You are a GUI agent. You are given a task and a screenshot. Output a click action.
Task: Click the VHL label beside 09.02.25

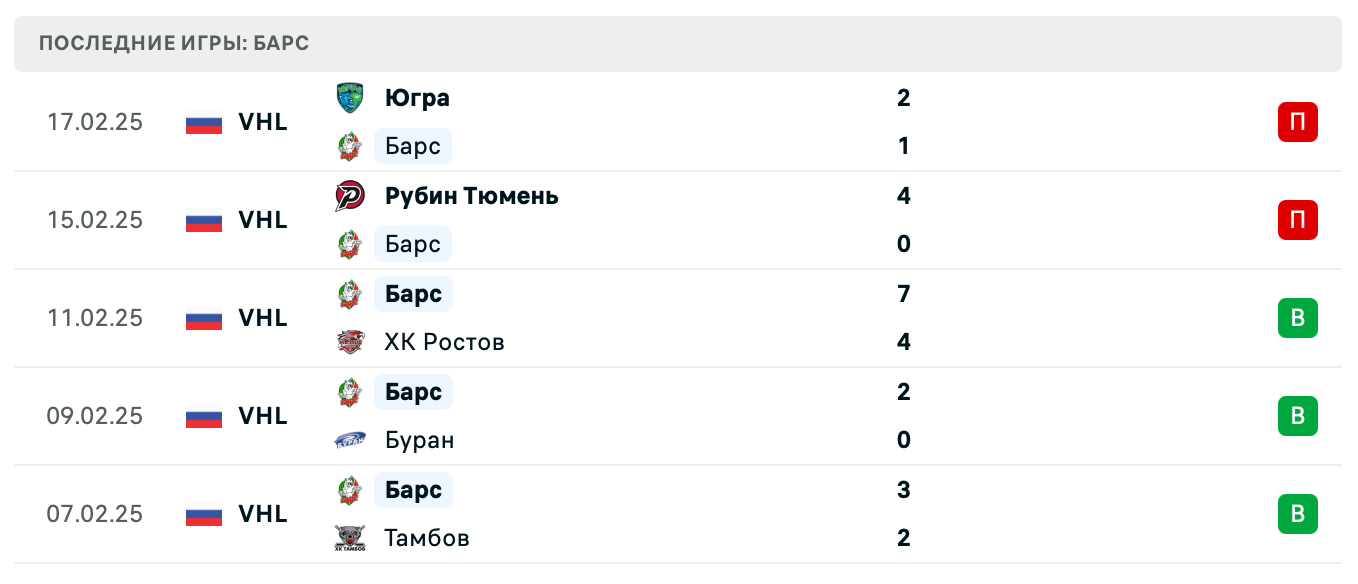pyautogui.click(x=262, y=416)
